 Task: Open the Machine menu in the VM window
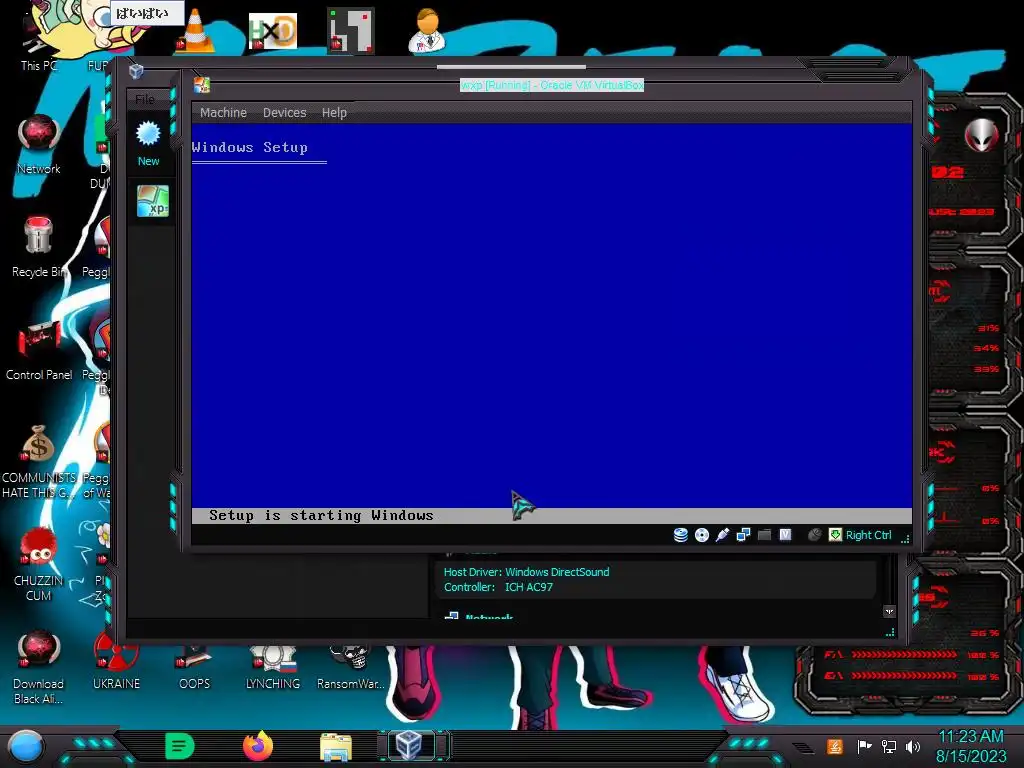click(223, 112)
